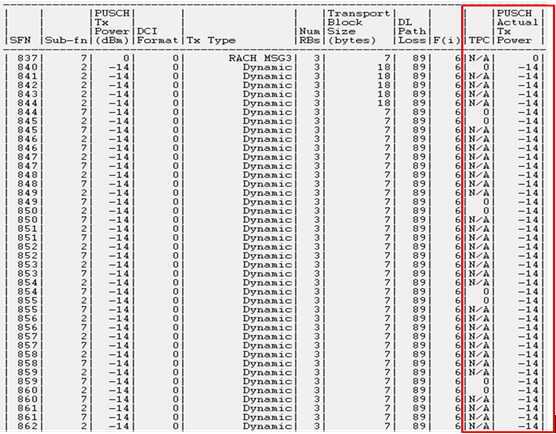
Task: Click the DL Path Loss column header
Action: pyautogui.click(x=411, y=32)
